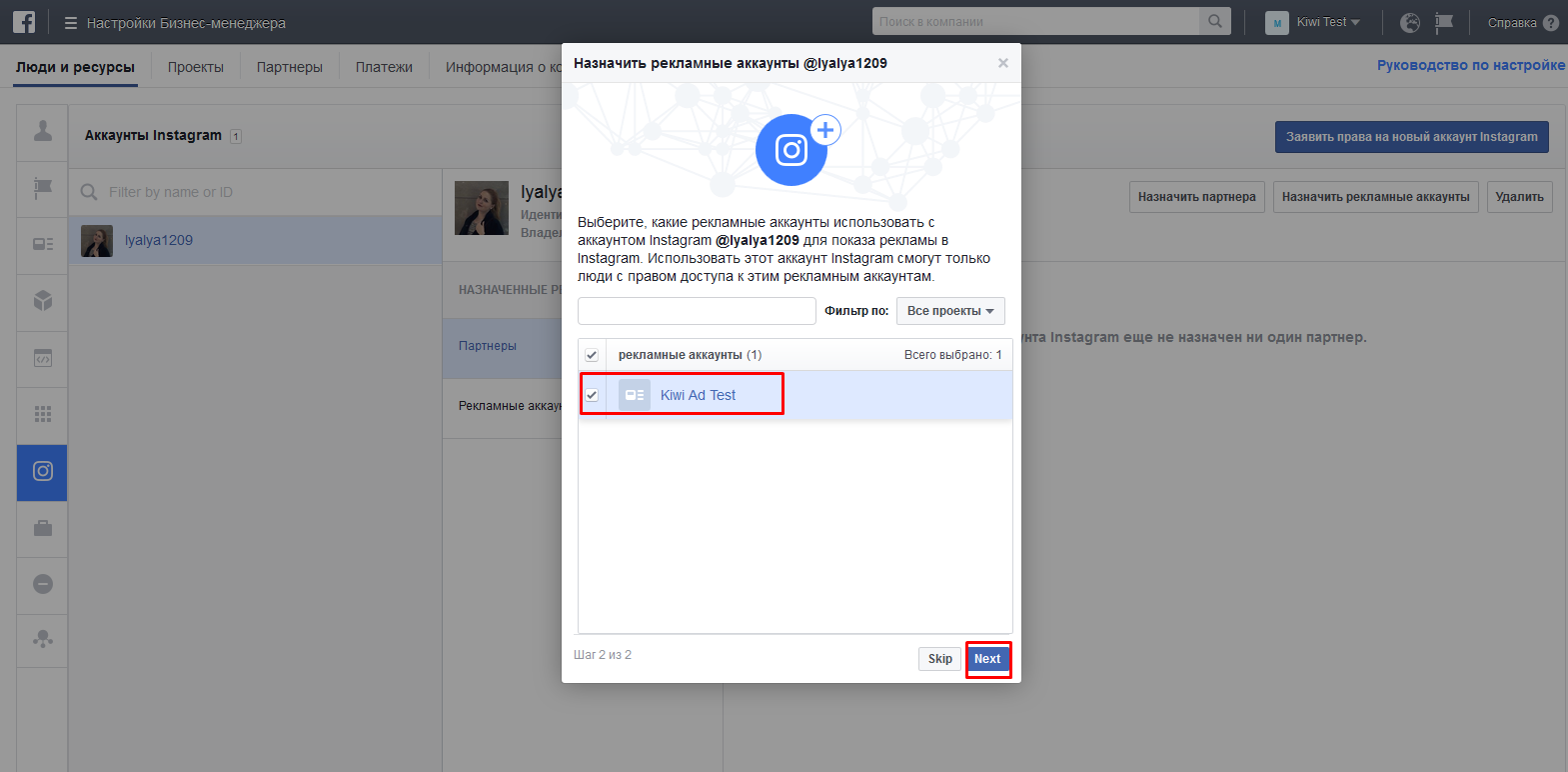Select the lyalya1209 account row
Image resolution: width=1568 pixels, height=772 pixels.
pyautogui.click(x=255, y=240)
